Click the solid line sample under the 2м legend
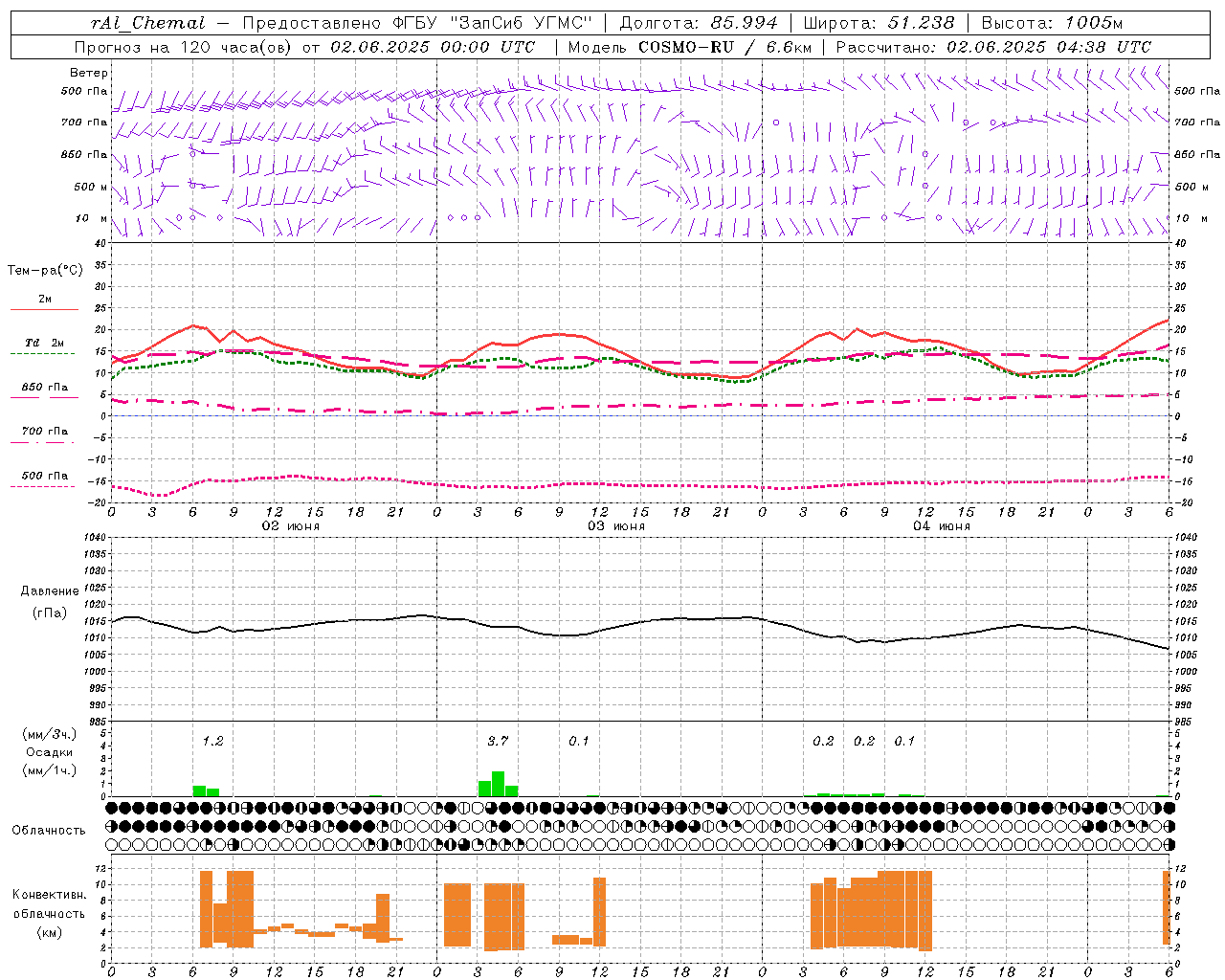Image resolution: width=1225 pixels, height=980 pixels. click(44, 309)
